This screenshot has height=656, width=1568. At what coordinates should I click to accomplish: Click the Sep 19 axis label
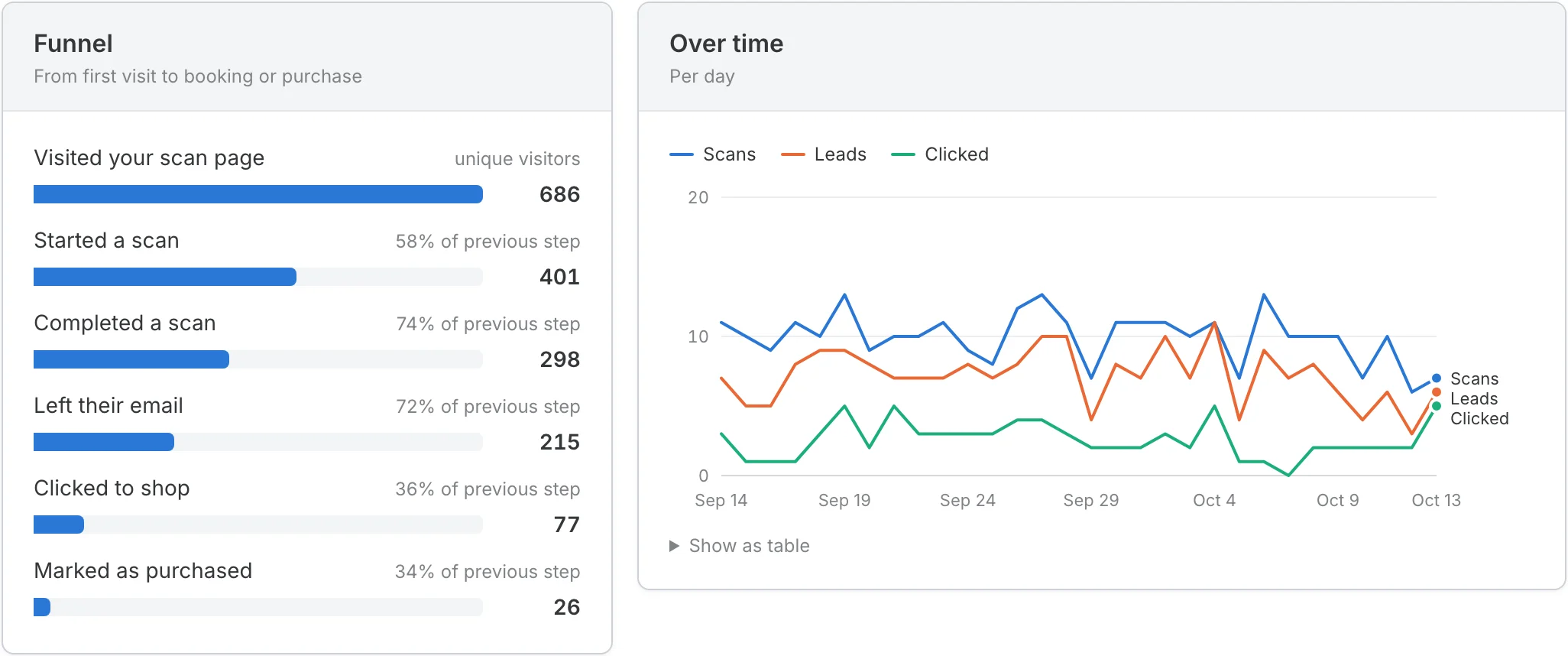(844, 501)
